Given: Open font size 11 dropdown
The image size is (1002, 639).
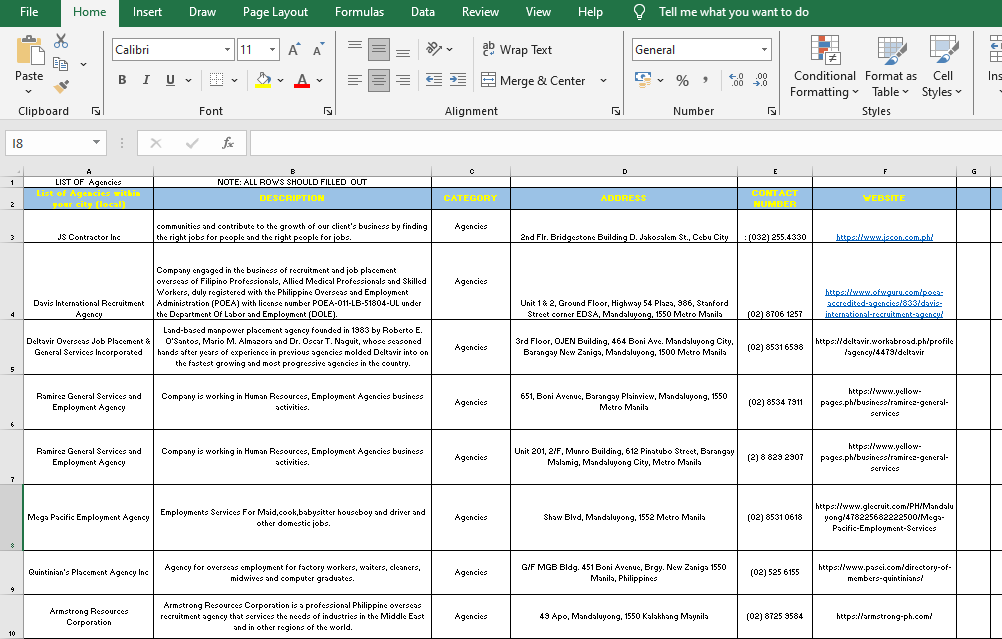Looking at the screenshot, I should [272, 50].
